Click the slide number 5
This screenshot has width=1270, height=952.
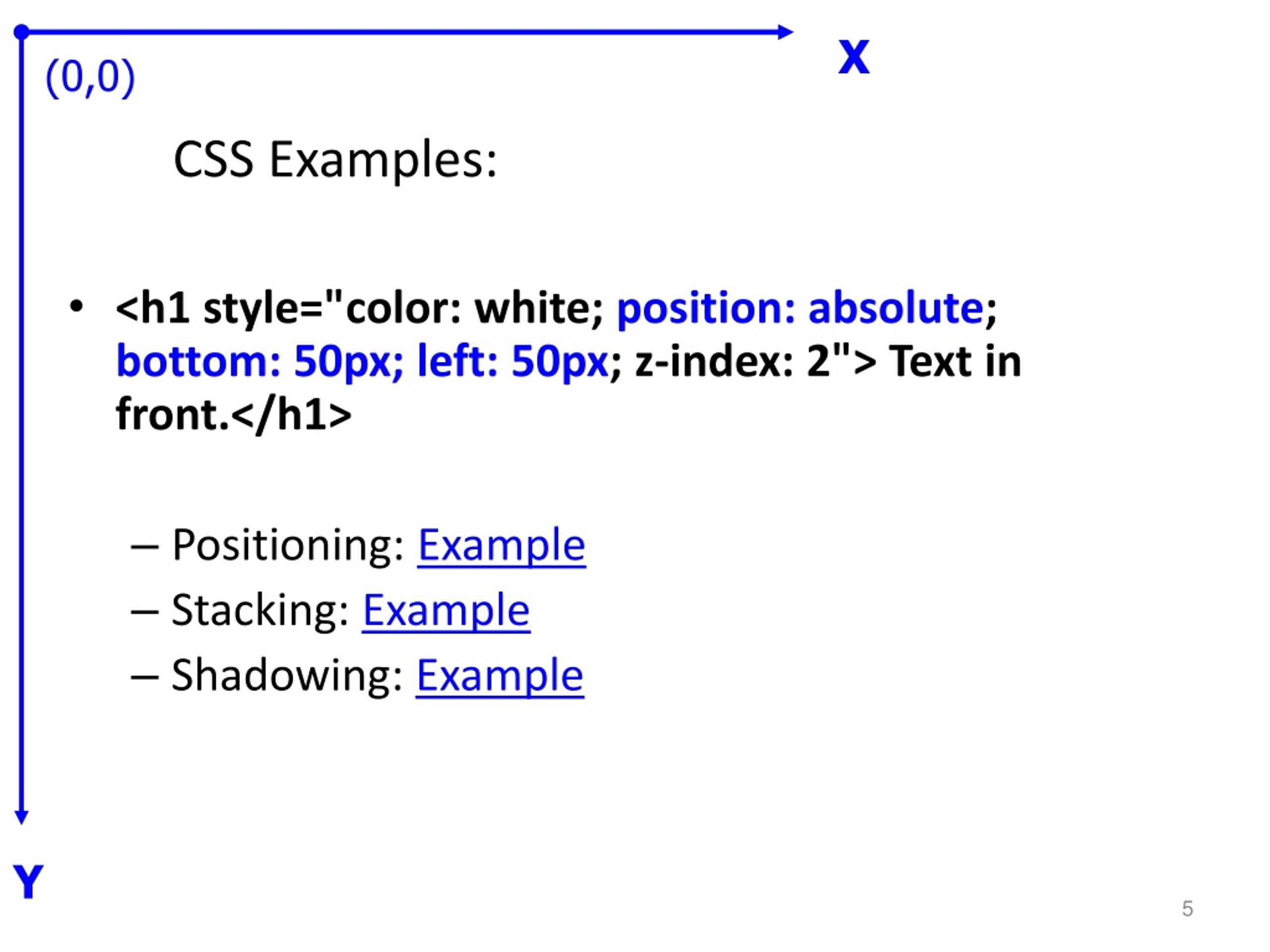[x=1187, y=909]
